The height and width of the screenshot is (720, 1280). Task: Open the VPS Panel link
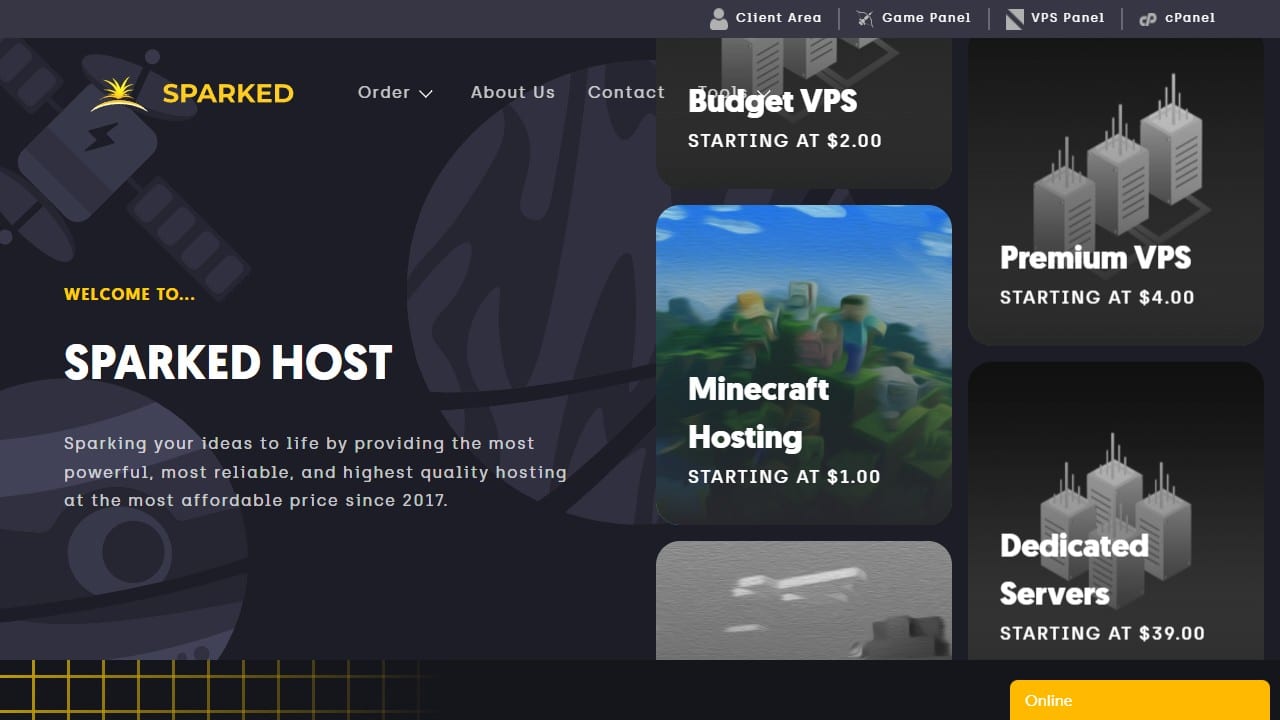tap(1055, 18)
